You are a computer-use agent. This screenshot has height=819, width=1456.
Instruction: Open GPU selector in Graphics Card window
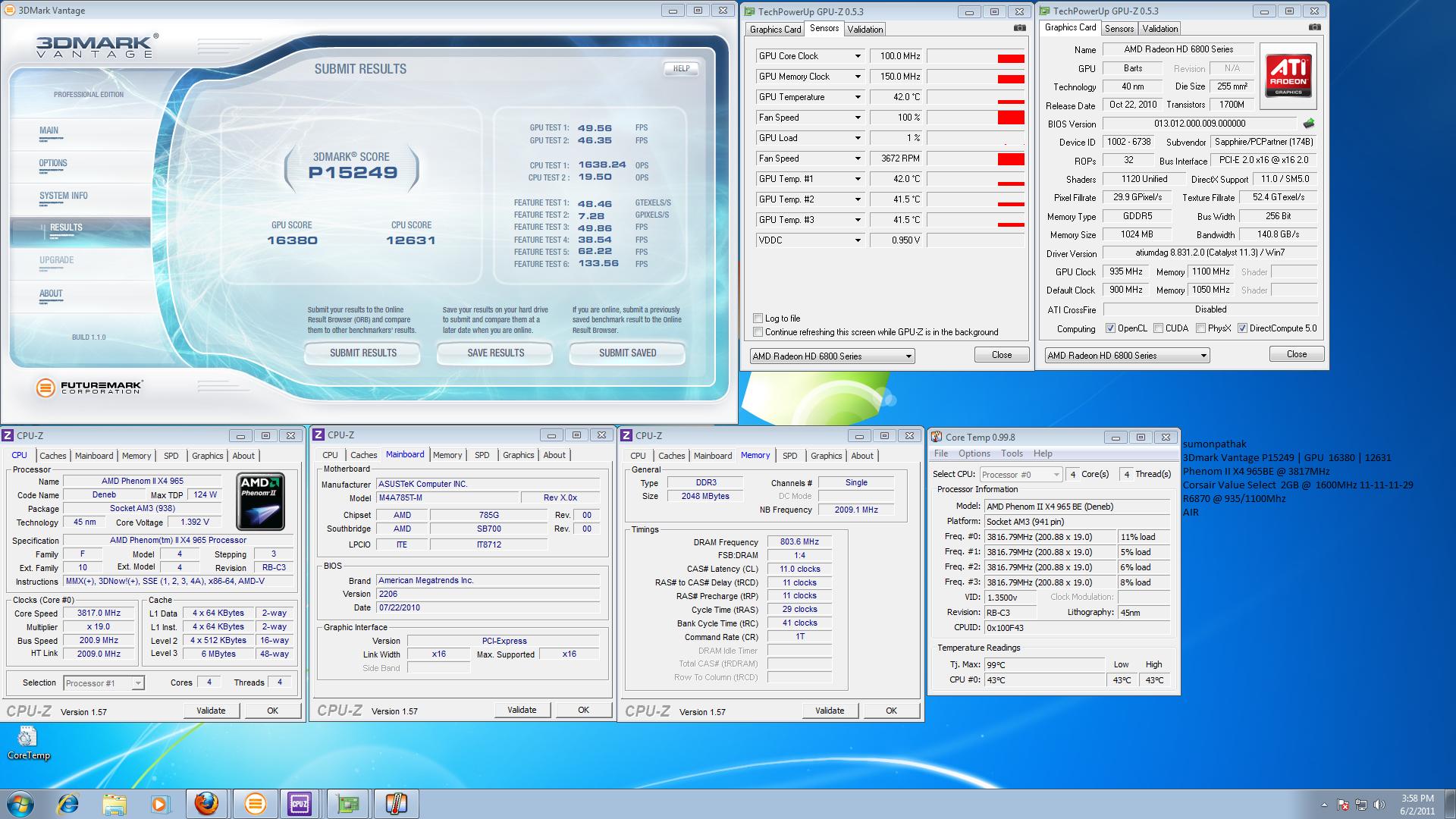1127,356
